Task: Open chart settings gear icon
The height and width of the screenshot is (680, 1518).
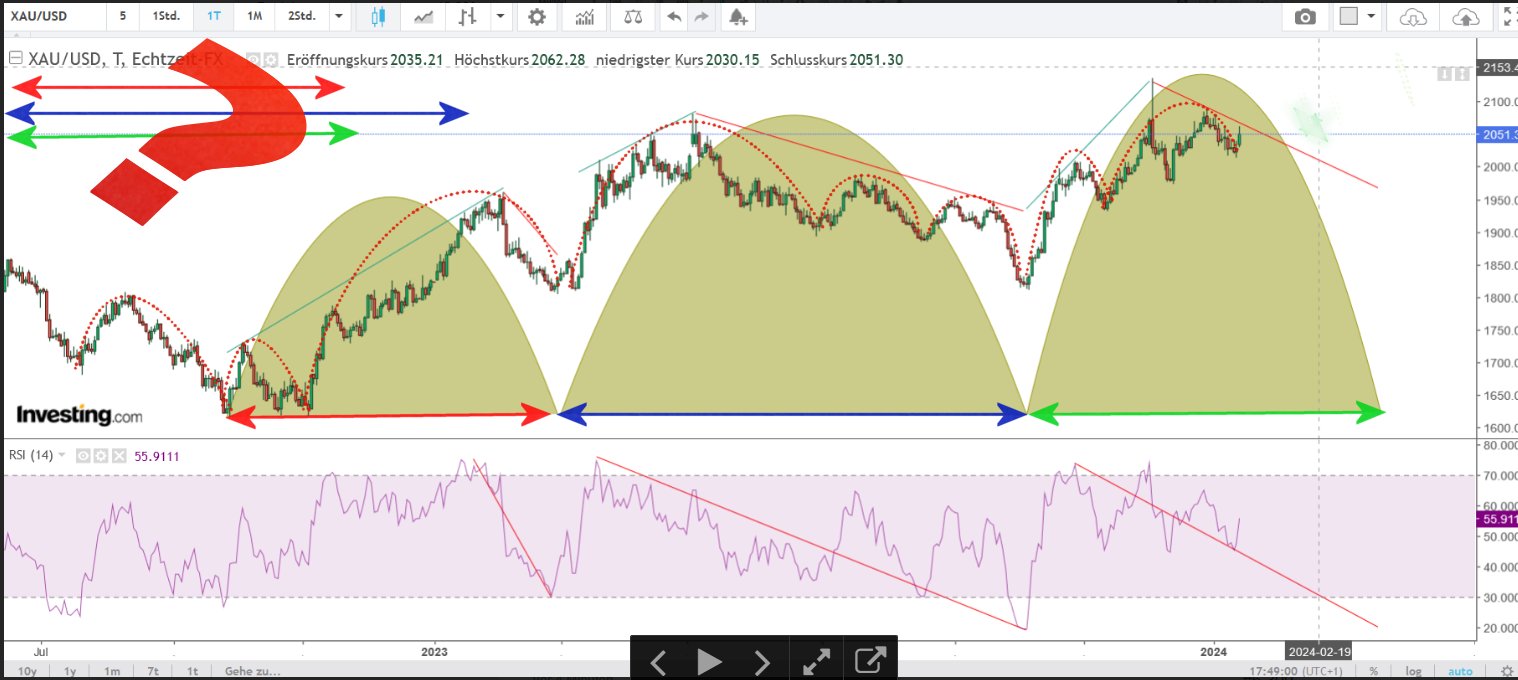Action: [x=537, y=17]
